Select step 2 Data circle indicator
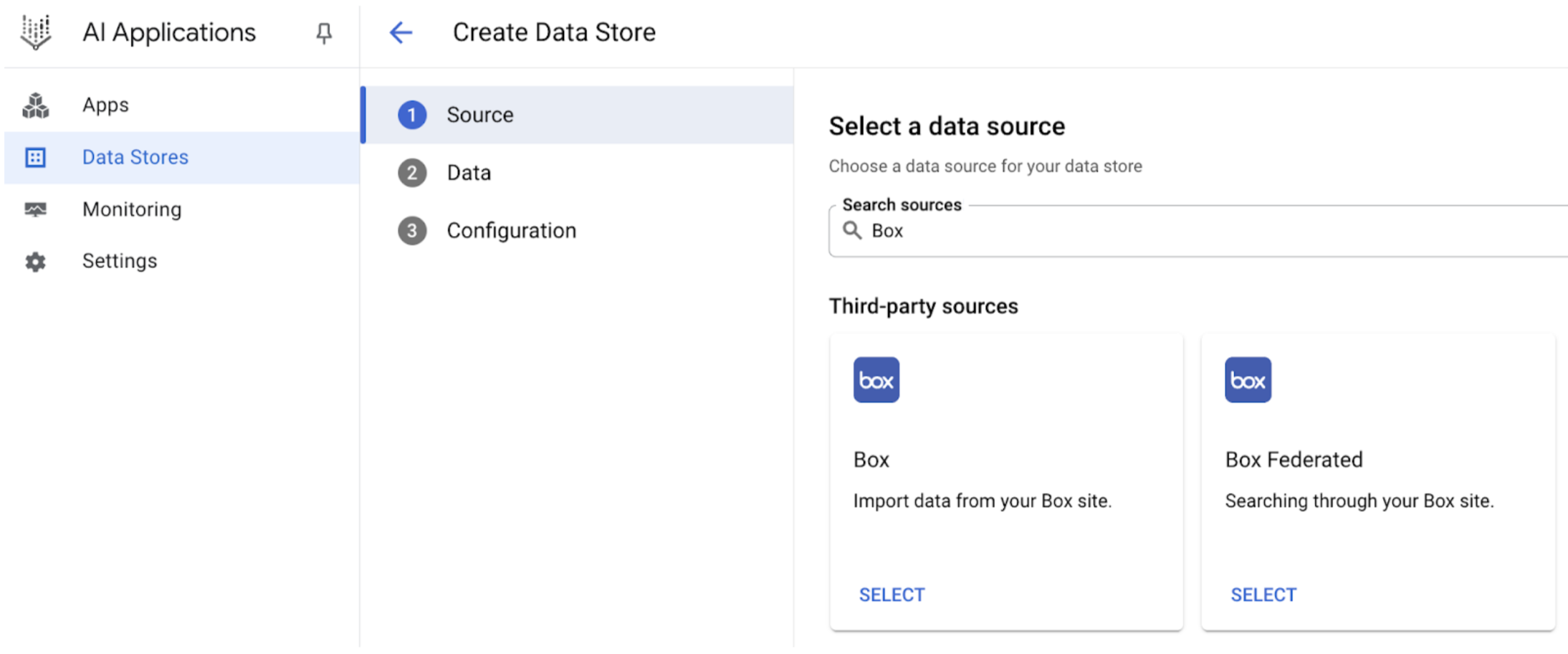1568x654 pixels. click(x=412, y=172)
